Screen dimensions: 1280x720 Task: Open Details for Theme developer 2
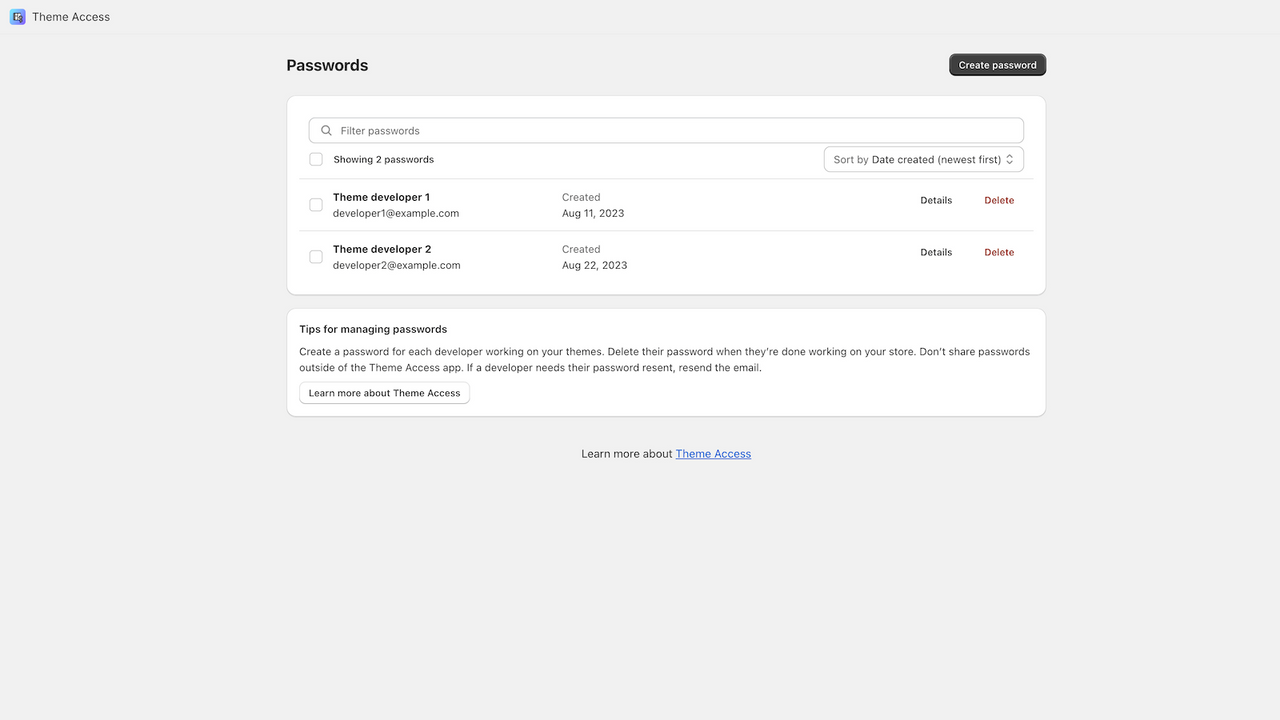pos(935,252)
